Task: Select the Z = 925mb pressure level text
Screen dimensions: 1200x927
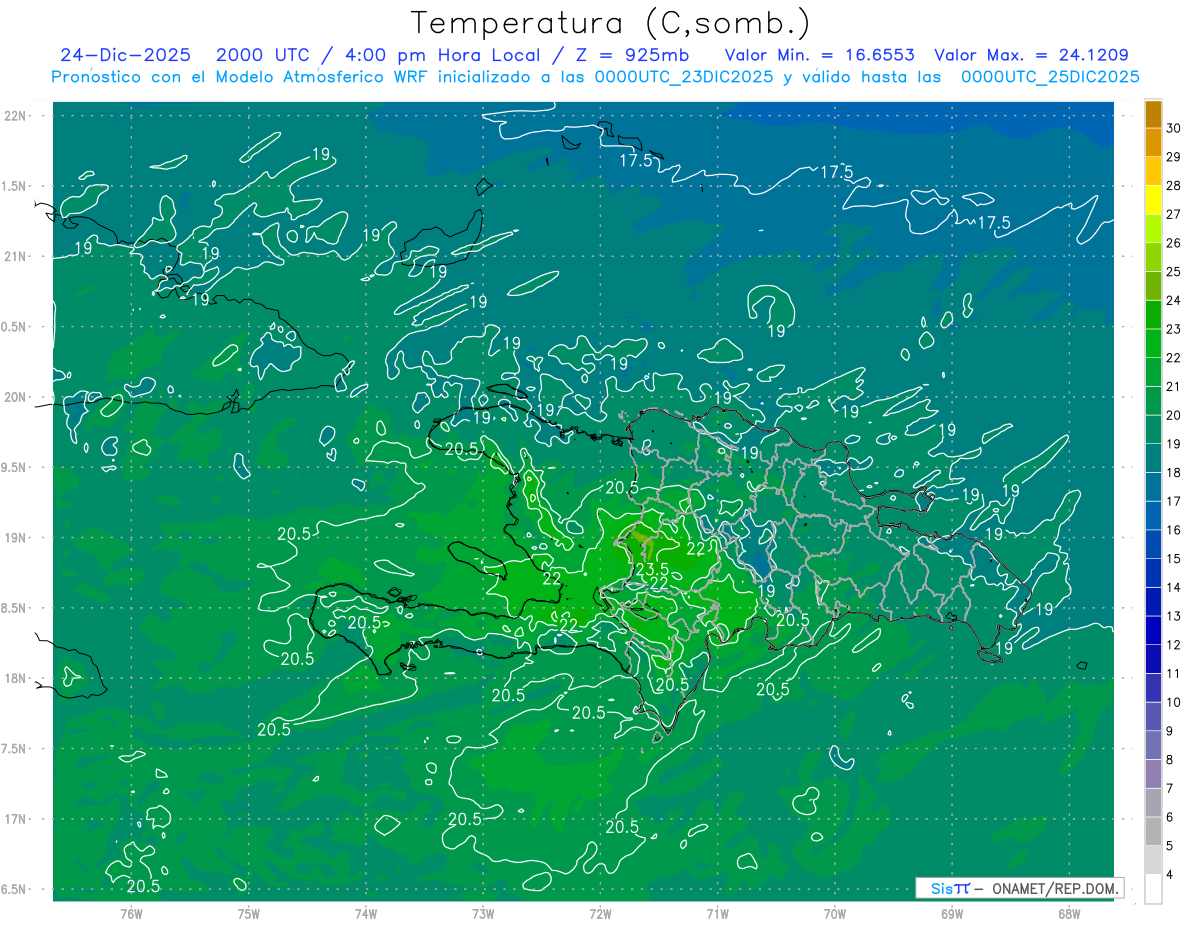Action: [x=634, y=55]
